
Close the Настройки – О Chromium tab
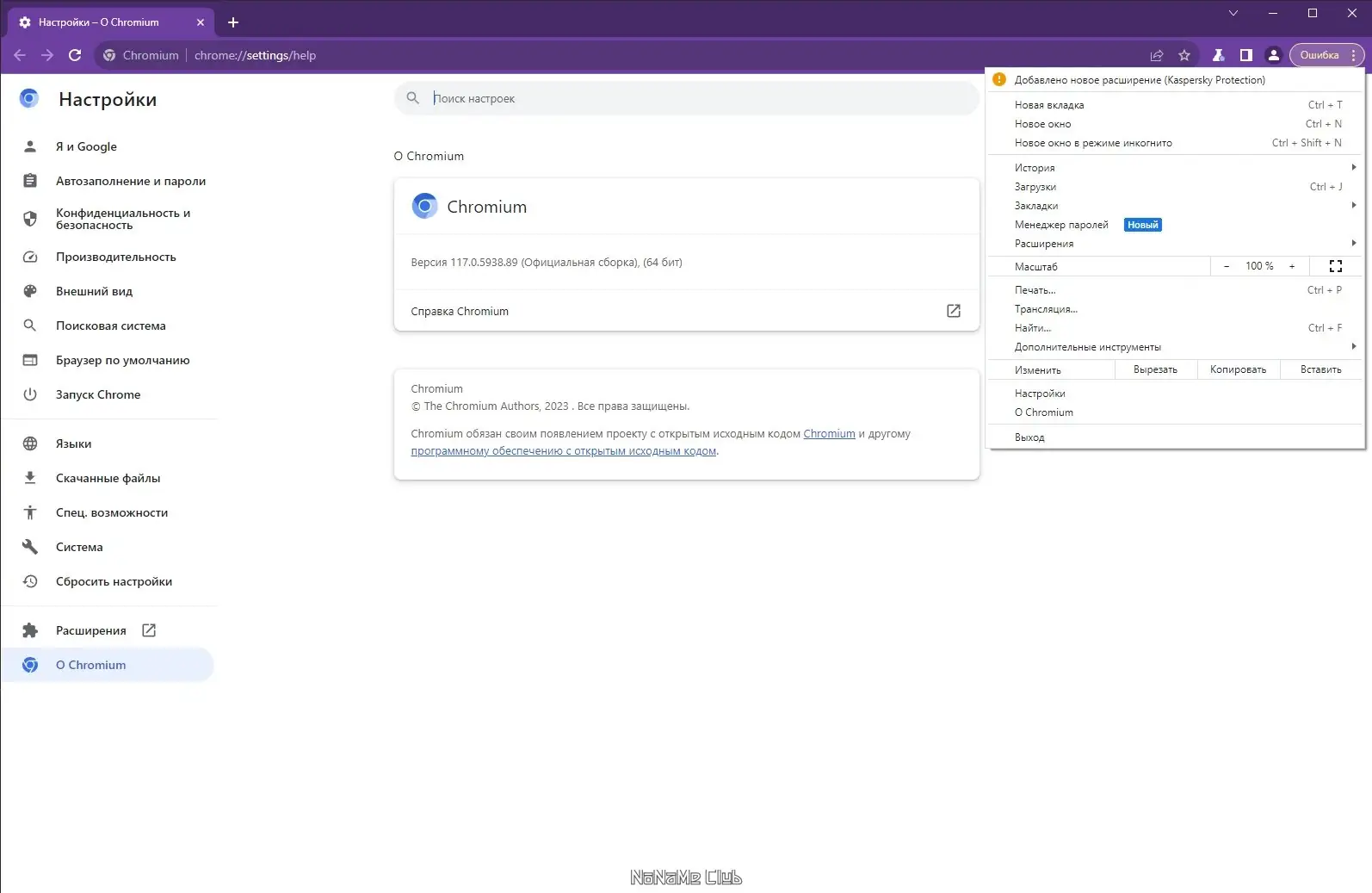(201, 22)
